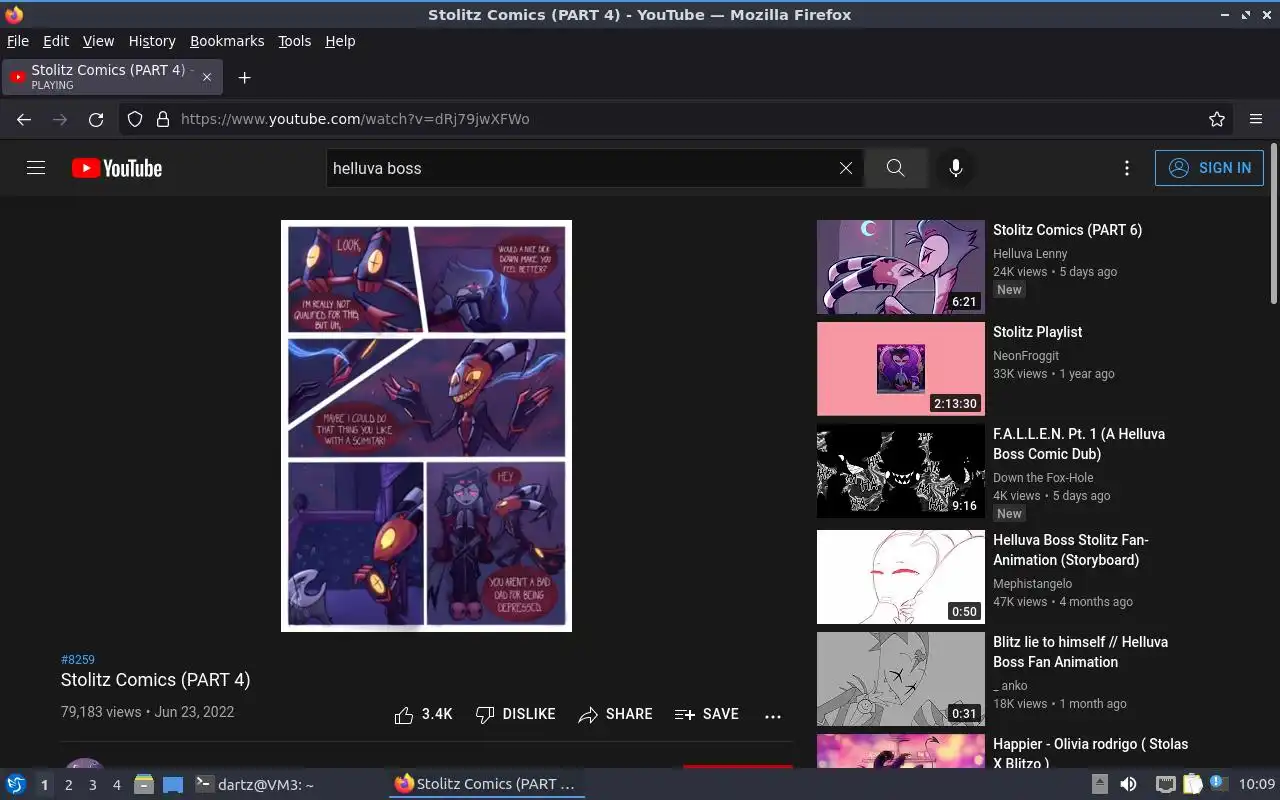The image size is (1280, 800).
Task: Save the video to a playlist
Action: click(707, 714)
